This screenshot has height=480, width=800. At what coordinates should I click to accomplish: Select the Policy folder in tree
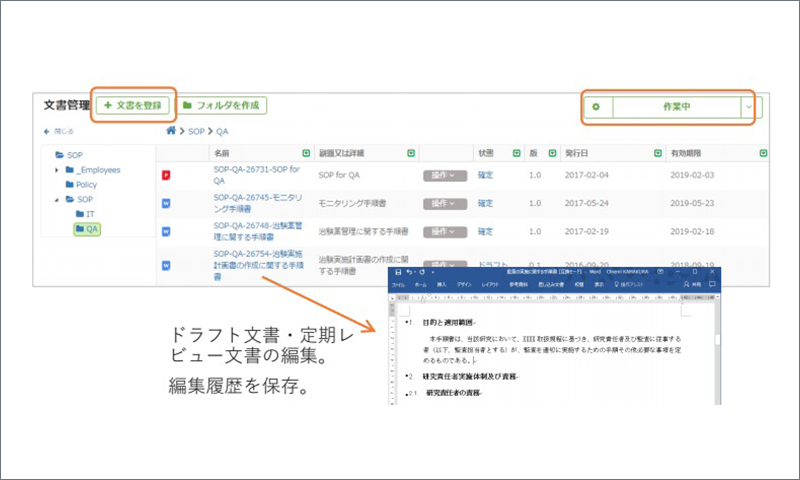[x=81, y=184]
